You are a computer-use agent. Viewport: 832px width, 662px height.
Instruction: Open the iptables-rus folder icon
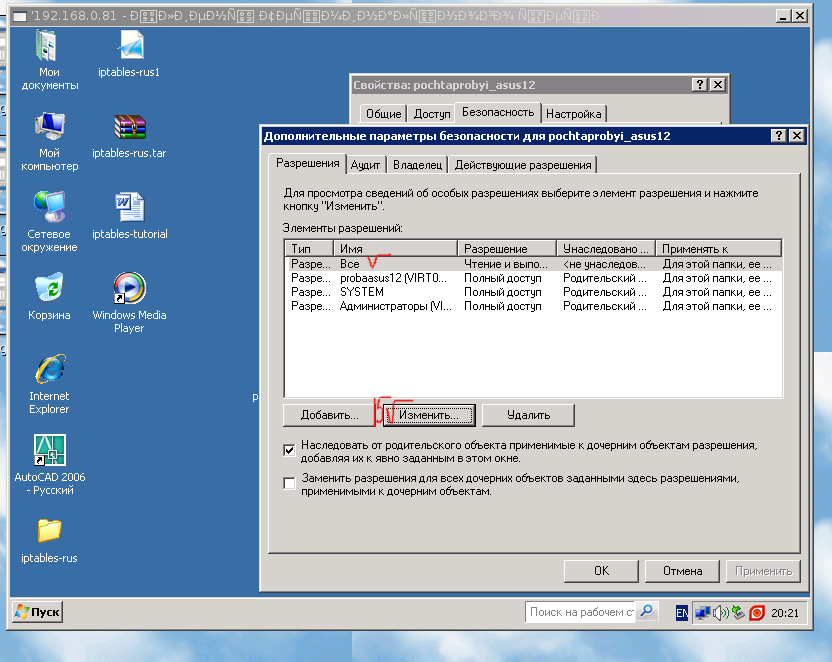pyautogui.click(x=49, y=531)
